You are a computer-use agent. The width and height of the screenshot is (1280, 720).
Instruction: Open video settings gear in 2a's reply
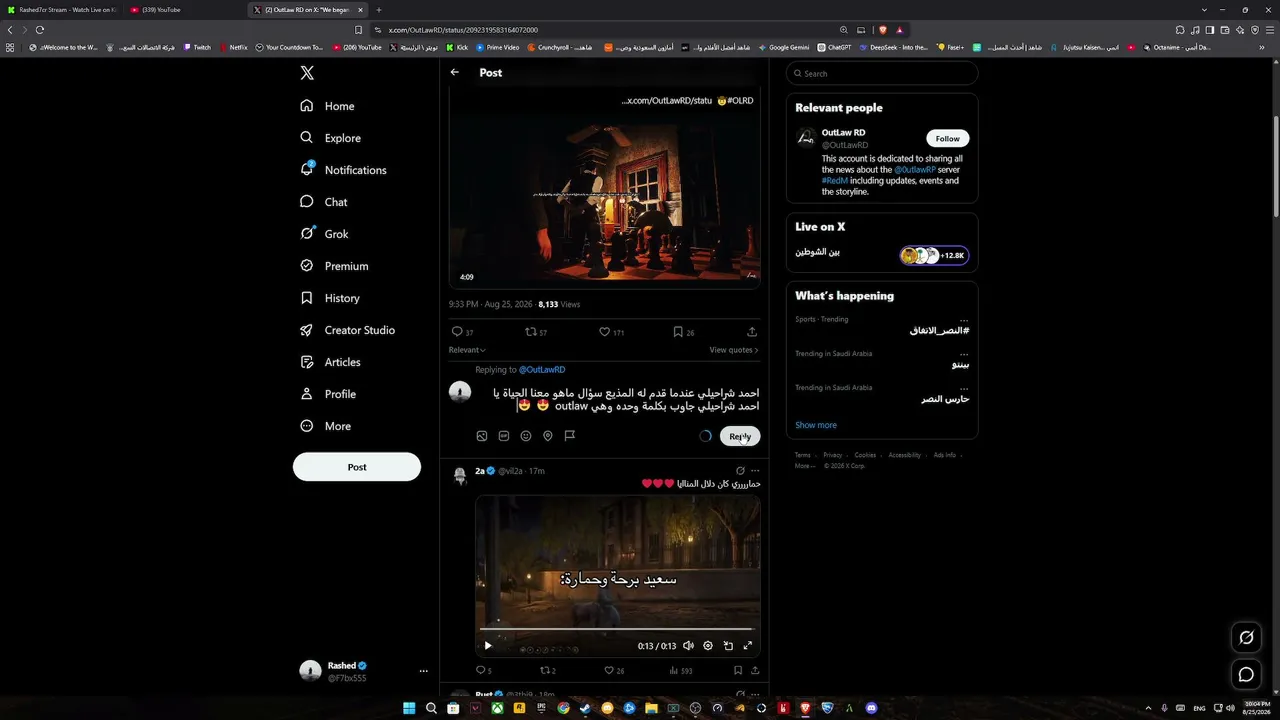point(708,646)
